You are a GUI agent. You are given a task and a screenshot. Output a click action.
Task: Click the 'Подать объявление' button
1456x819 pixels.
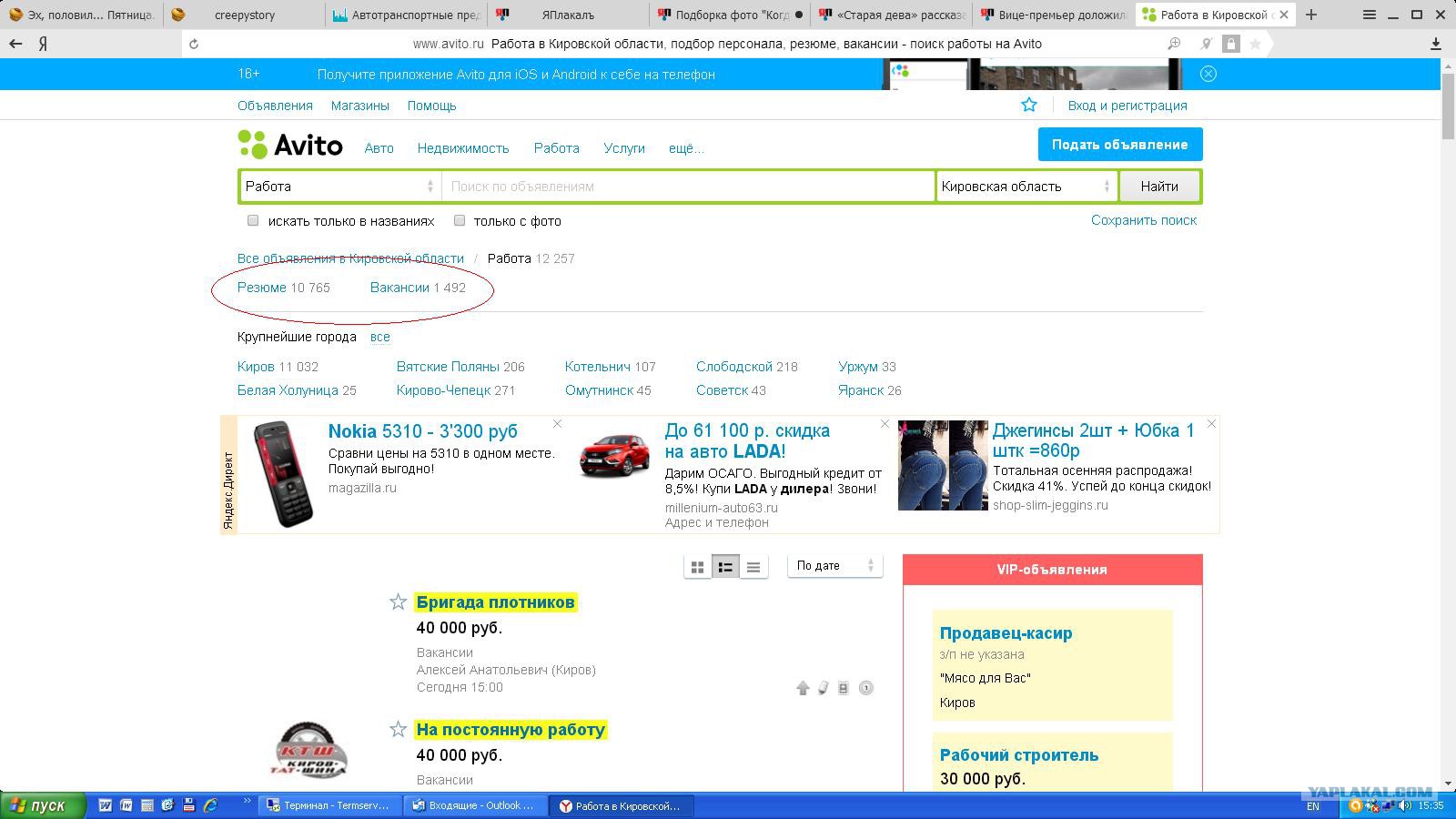(x=1120, y=144)
